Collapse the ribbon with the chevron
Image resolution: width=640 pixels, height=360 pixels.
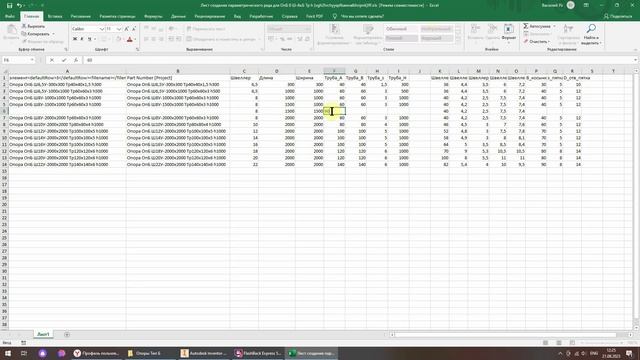pyautogui.click(x=636, y=49)
